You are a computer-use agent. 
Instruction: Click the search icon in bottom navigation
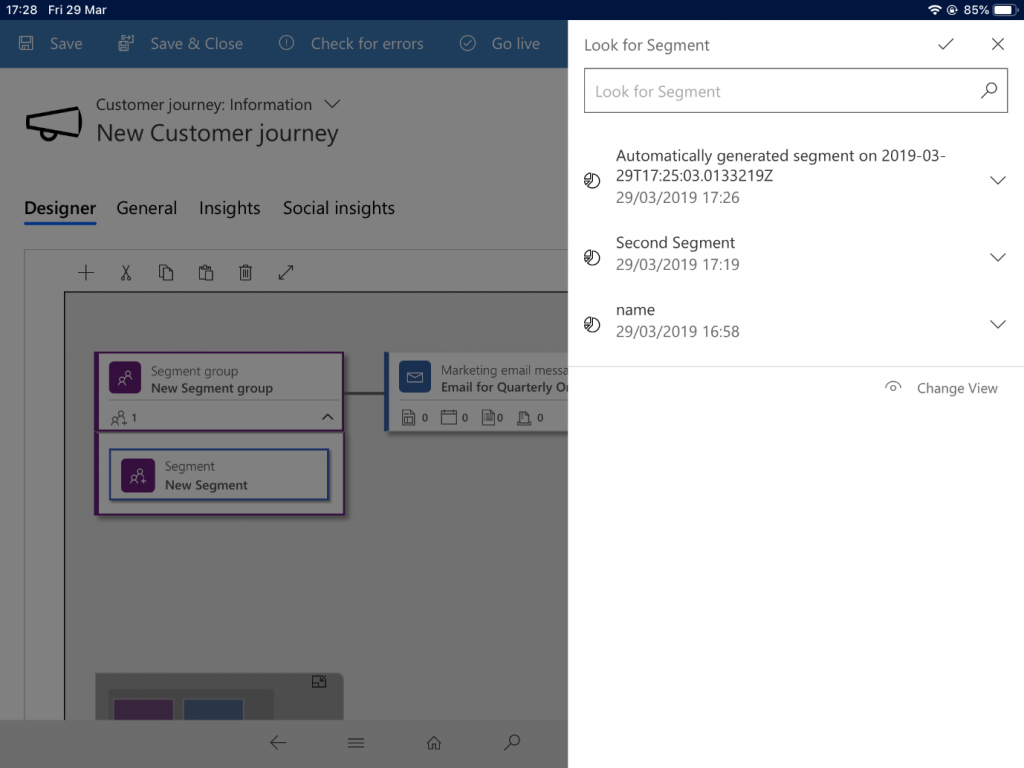pos(512,743)
